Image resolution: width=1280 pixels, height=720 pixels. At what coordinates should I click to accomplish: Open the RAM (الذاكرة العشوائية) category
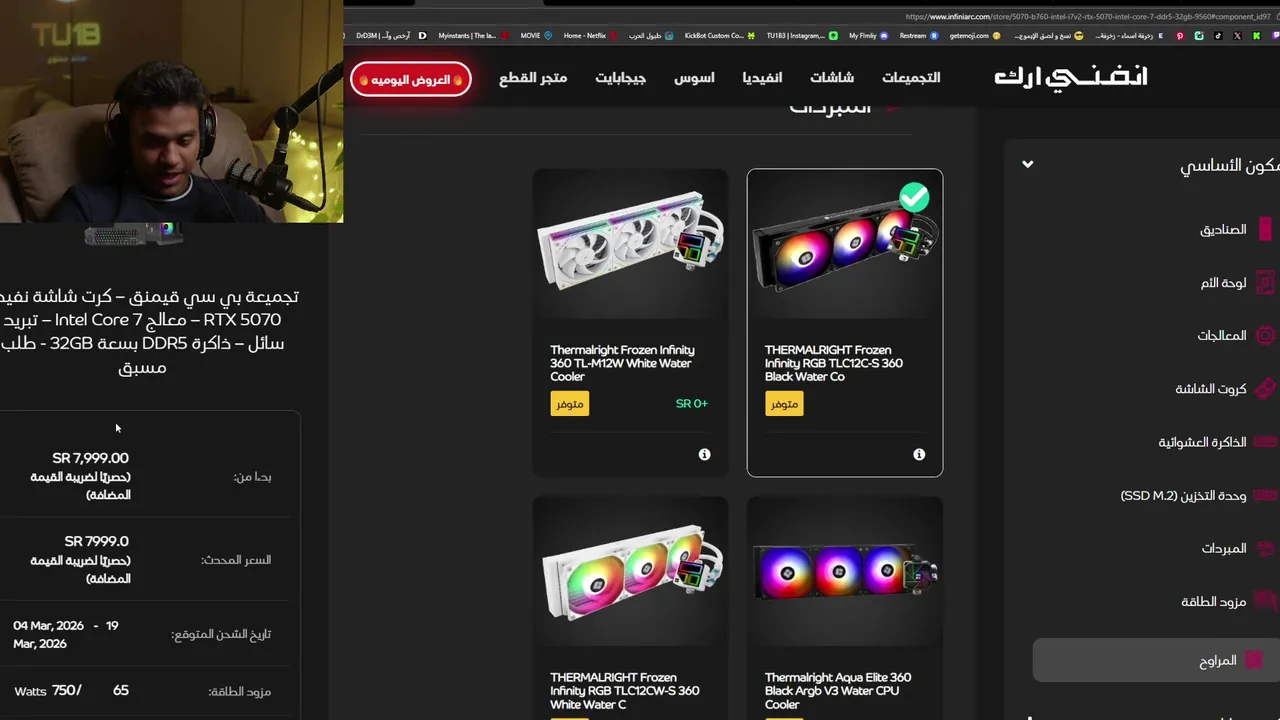tap(1203, 441)
